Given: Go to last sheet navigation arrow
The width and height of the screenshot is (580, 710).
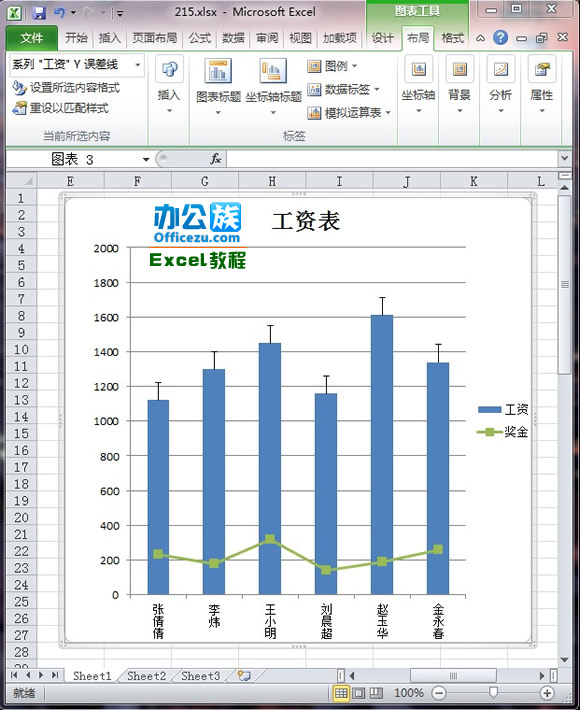Looking at the screenshot, I should tap(55, 676).
